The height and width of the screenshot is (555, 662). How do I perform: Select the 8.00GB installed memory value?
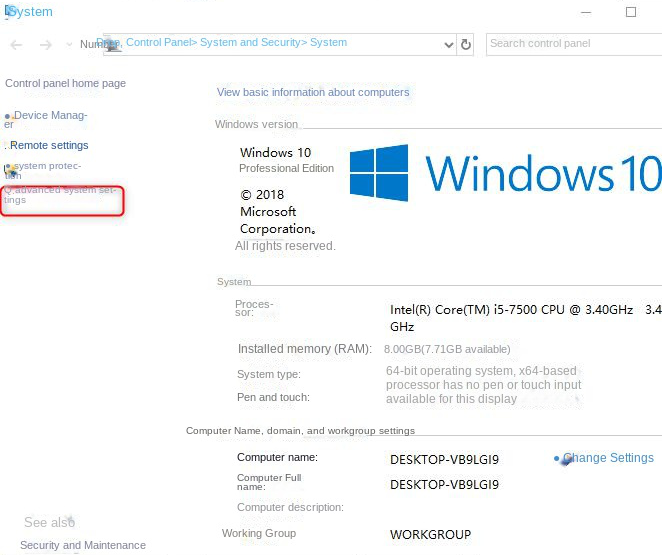pyautogui.click(x=447, y=349)
